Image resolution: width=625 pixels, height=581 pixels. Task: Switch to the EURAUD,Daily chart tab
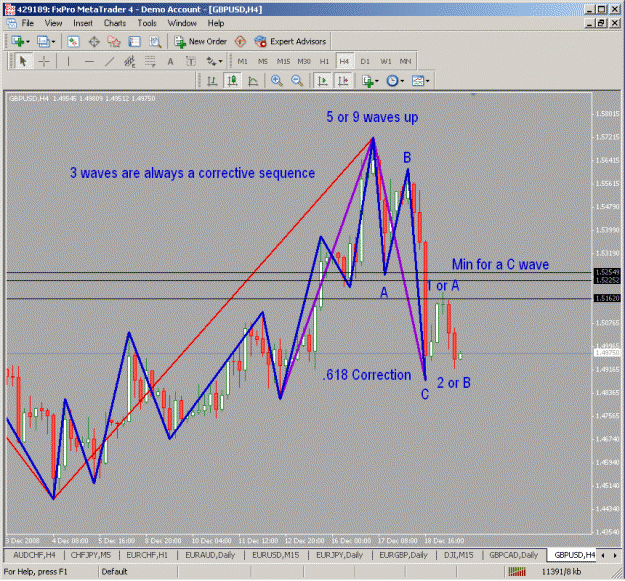[210, 555]
